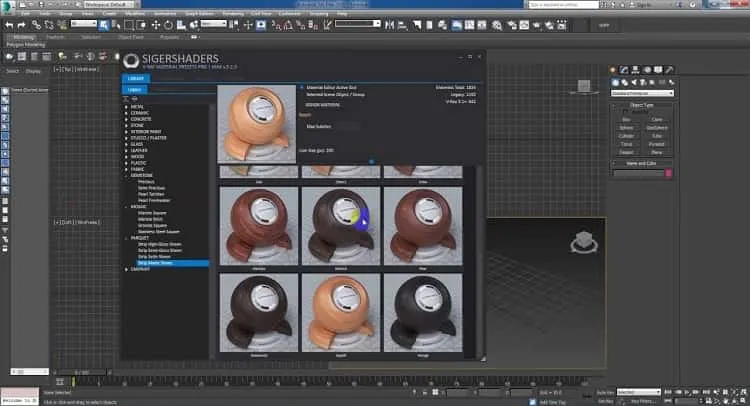750x406 pixels.
Task: Click the SigerShaders material grid scrollbar
Action: (x=479, y=262)
